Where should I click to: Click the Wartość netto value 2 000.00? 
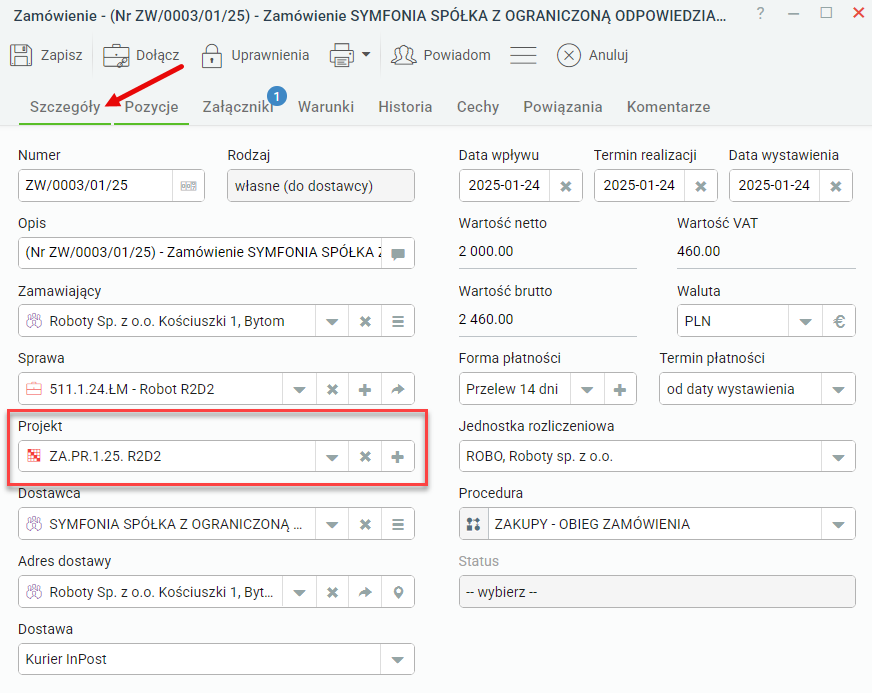[486, 251]
